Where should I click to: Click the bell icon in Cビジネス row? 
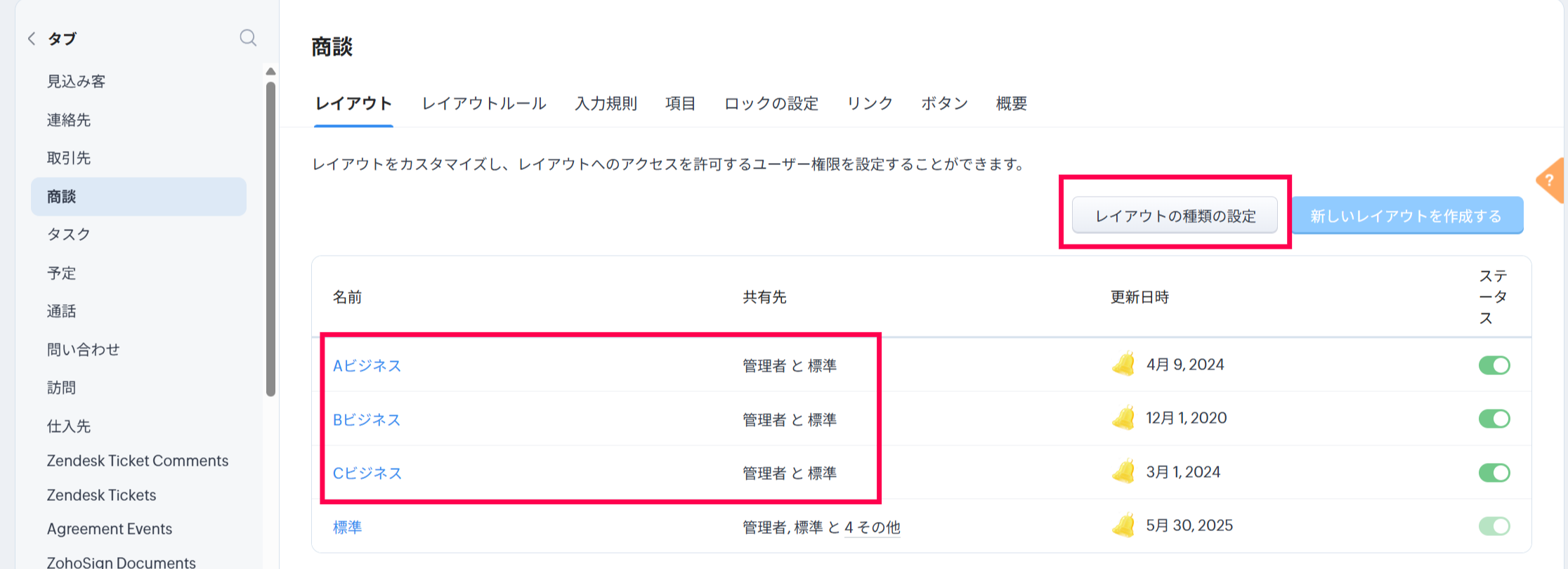[x=1123, y=472]
